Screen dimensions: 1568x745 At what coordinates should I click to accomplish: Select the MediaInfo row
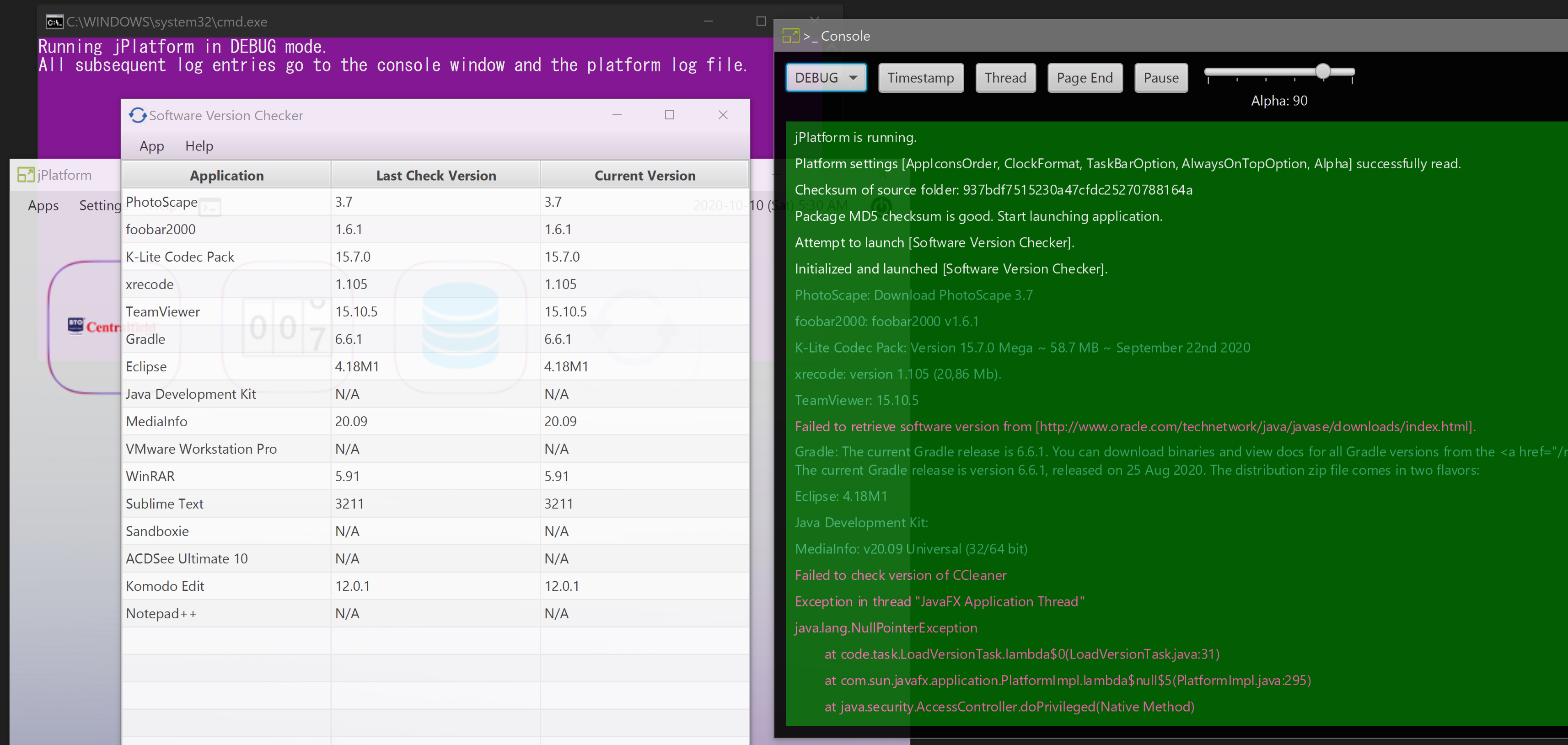pyautogui.click(x=435, y=421)
